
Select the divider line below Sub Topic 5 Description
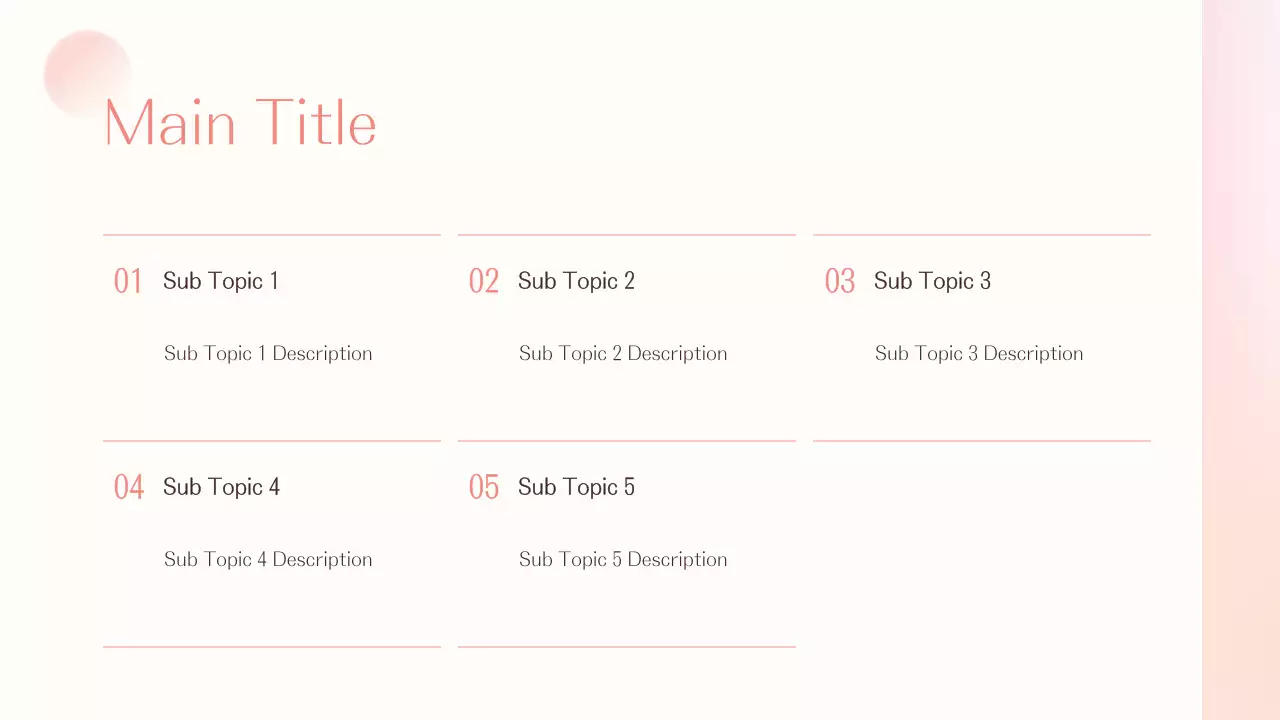pyautogui.click(x=626, y=647)
